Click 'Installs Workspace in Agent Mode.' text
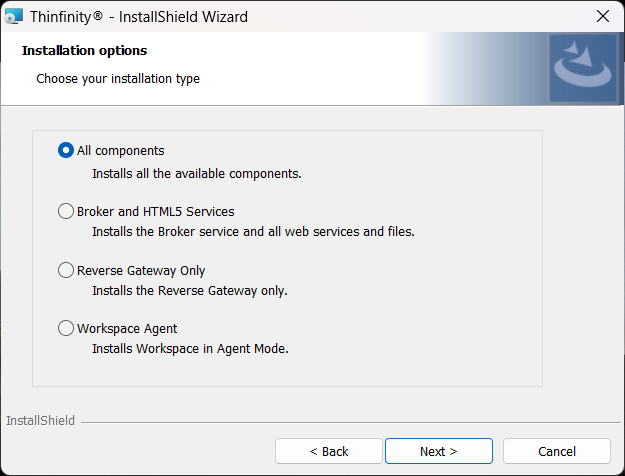The height and width of the screenshot is (476, 625). click(x=190, y=349)
